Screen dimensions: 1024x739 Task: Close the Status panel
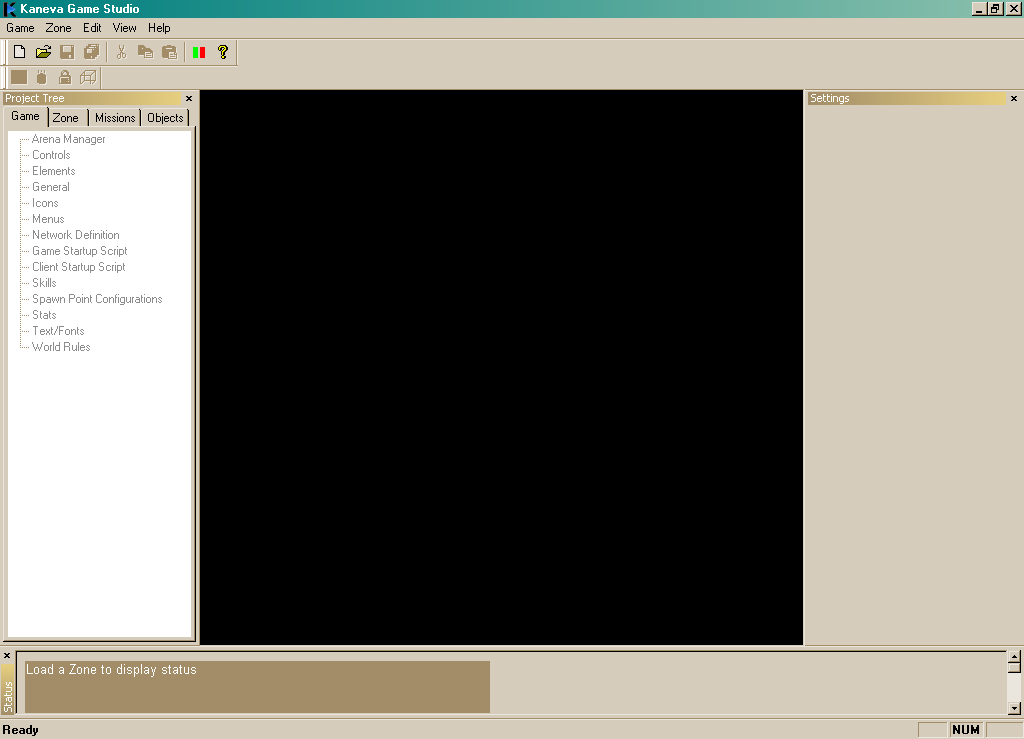[x=7, y=655]
